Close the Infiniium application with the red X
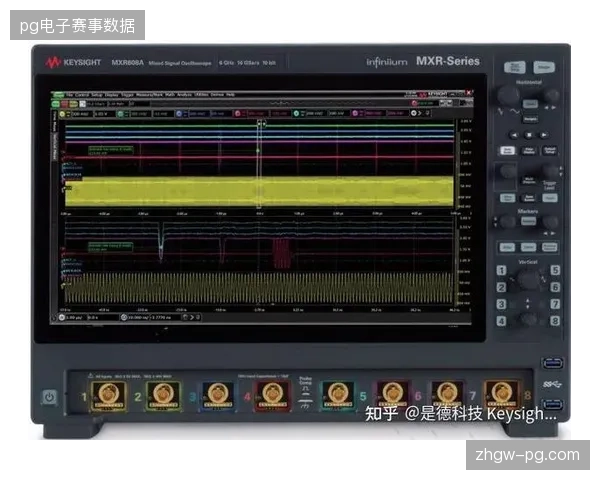This screenshot has height=480, width=600. coord(468,93)
